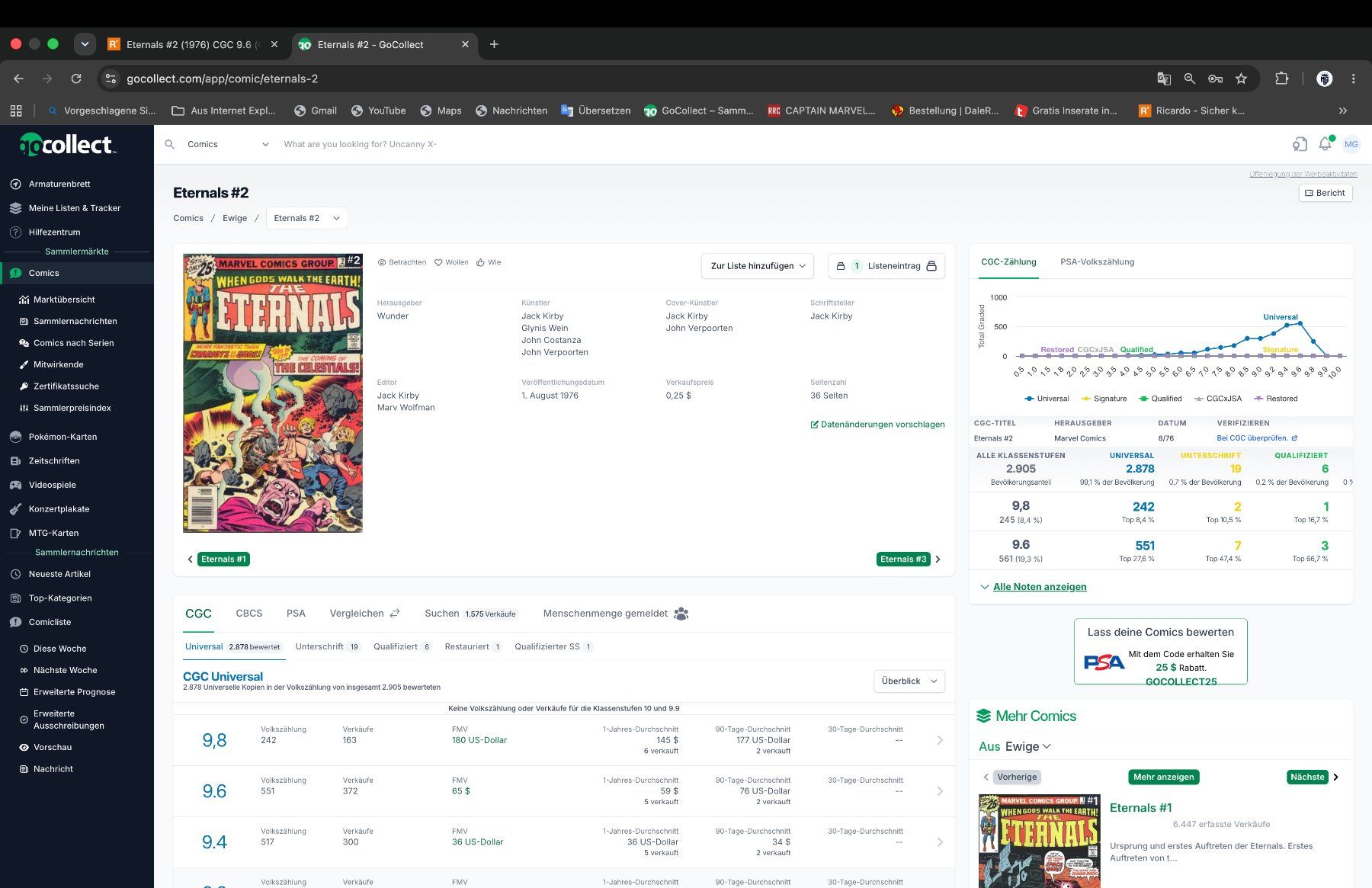Click the MG user avatar
The height and width of the screenshot is (888, 1372).
tap(1351, 144)
